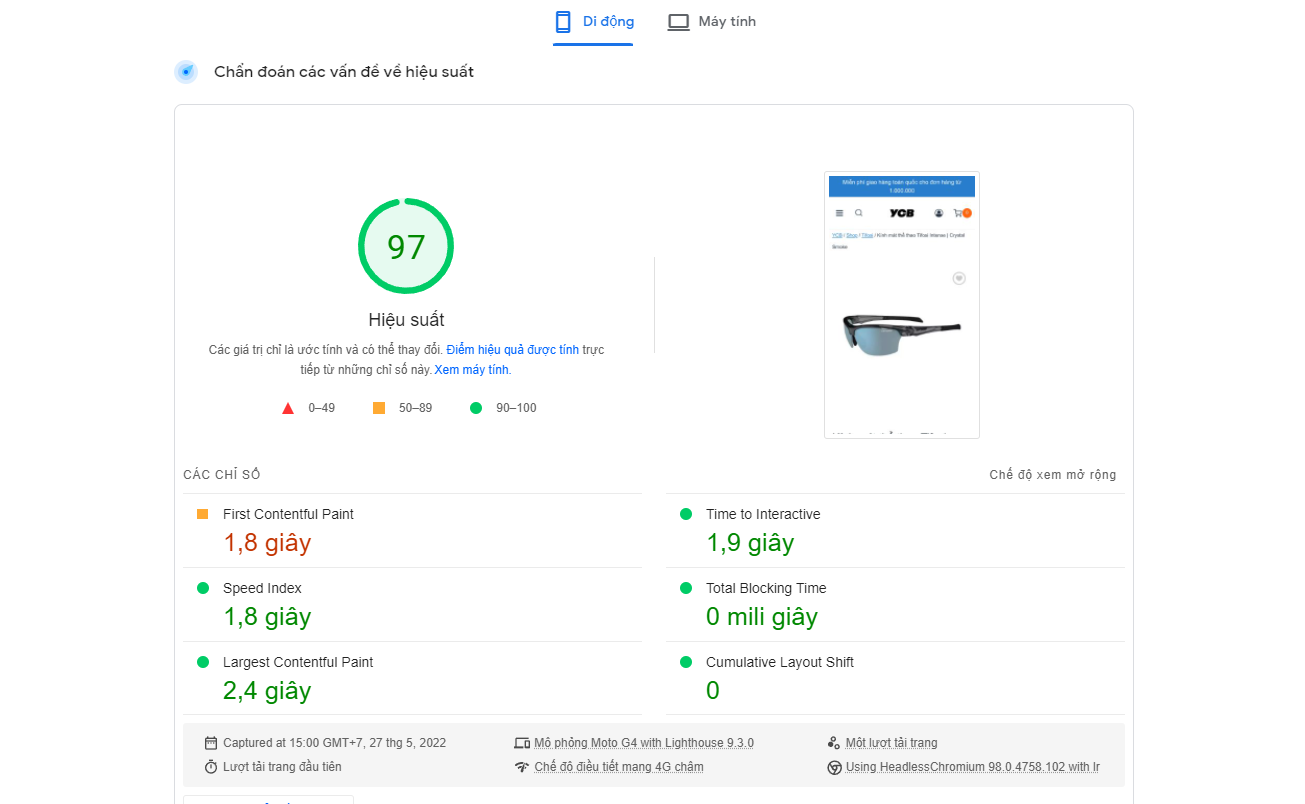Click the stopwatch icon beside Lượt tải trang đầu tiên
Viewport: 1305px width, 804px height.
[211, 767]
